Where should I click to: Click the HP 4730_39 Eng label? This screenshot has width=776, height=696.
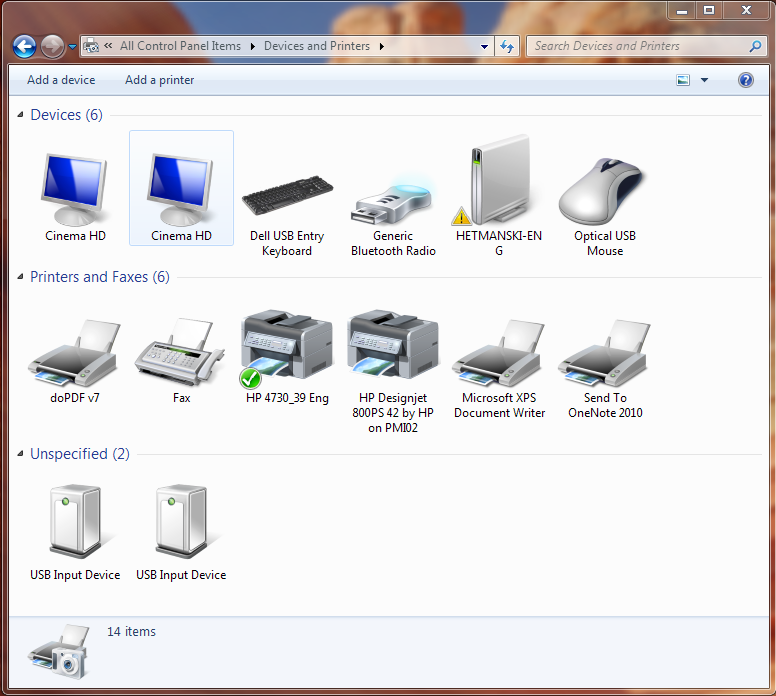tap(287, 398)
